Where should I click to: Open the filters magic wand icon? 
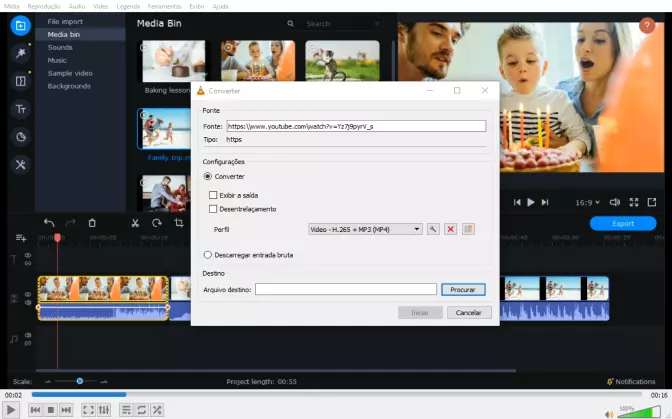pos(21,53)
